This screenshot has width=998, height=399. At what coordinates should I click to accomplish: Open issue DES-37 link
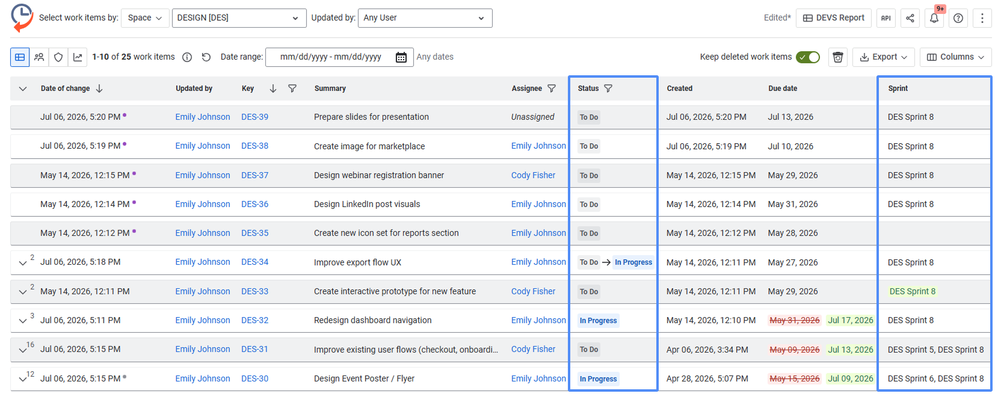coord(255,175)
